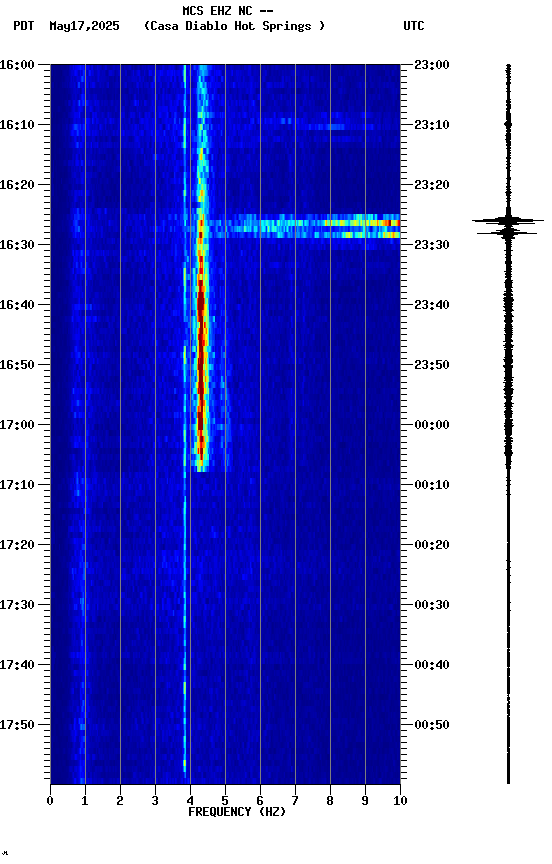Click the '00:00' UTC time label
Image resolution: width=552 pixels, height=864 pixels.
point(432,425)
